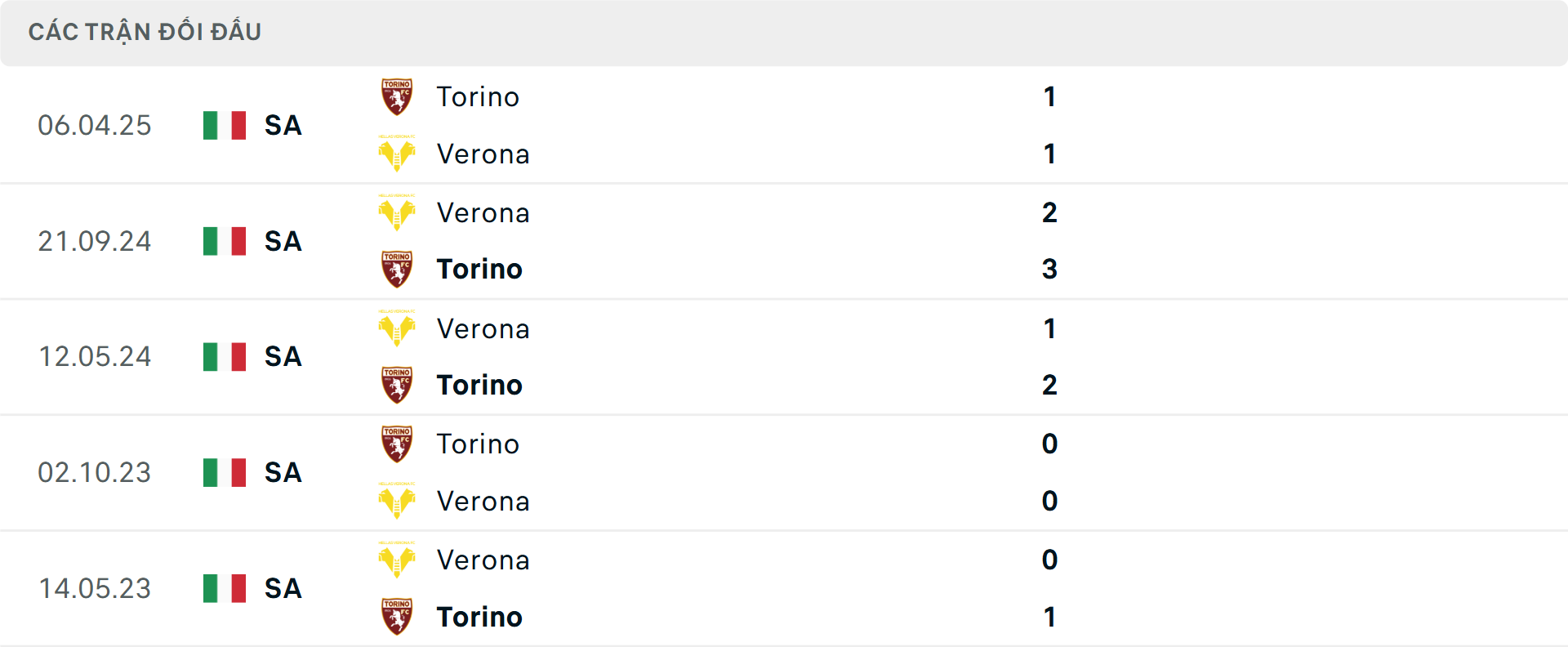Select the Italy flag beside 21.09.24
The image size is (1568, 647).
pyautogui.click(x=224, y=242)
